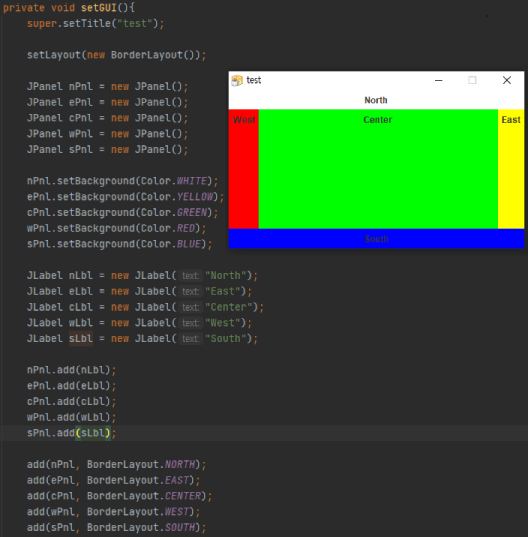Viewport: 528px width, 537px height.
Task: Click the "test" string in setTitle call
Action: [x=135, y=23]
